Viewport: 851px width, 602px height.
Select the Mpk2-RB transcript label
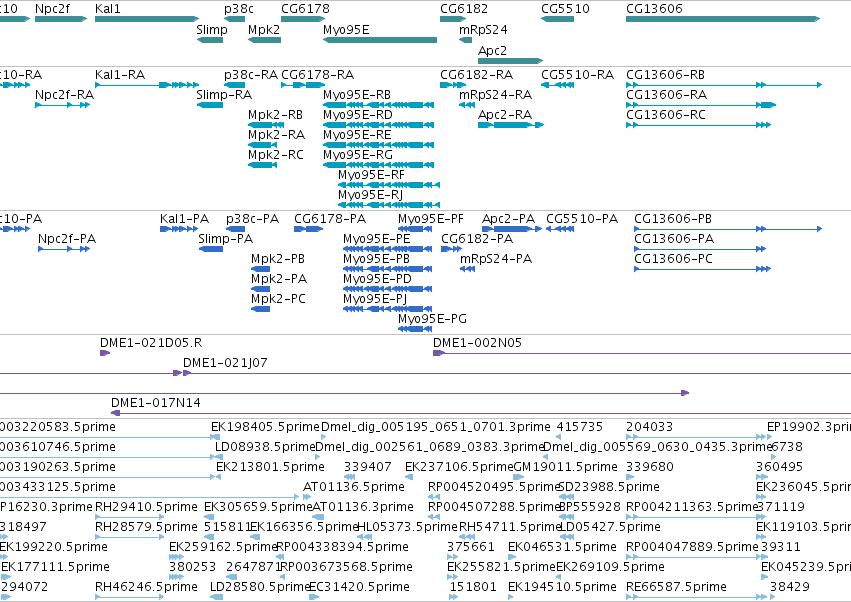click(275, 115)
